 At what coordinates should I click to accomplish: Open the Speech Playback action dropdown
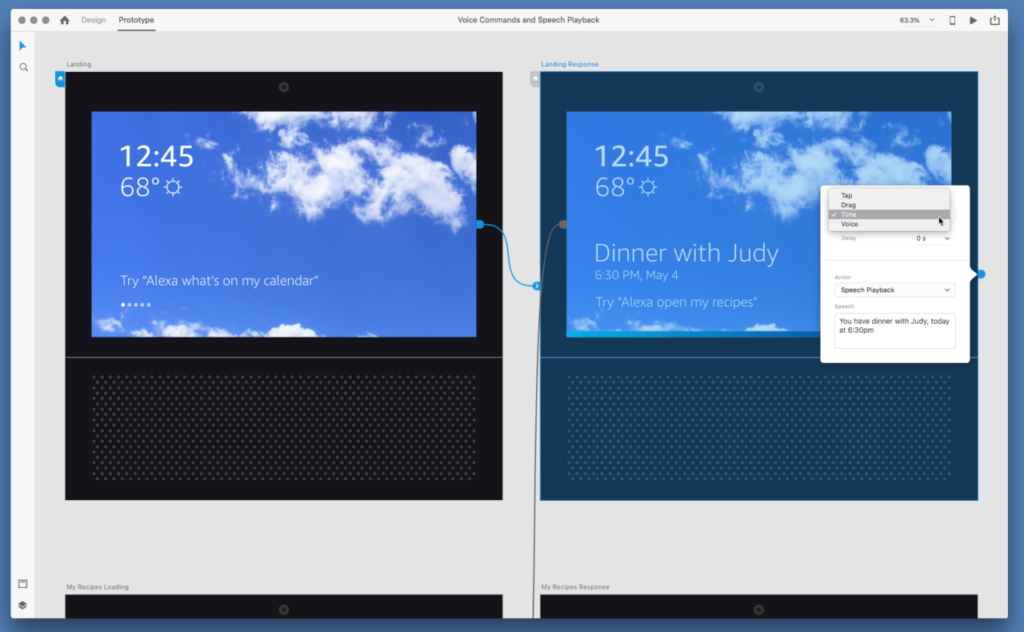click(x=894, y=289)
